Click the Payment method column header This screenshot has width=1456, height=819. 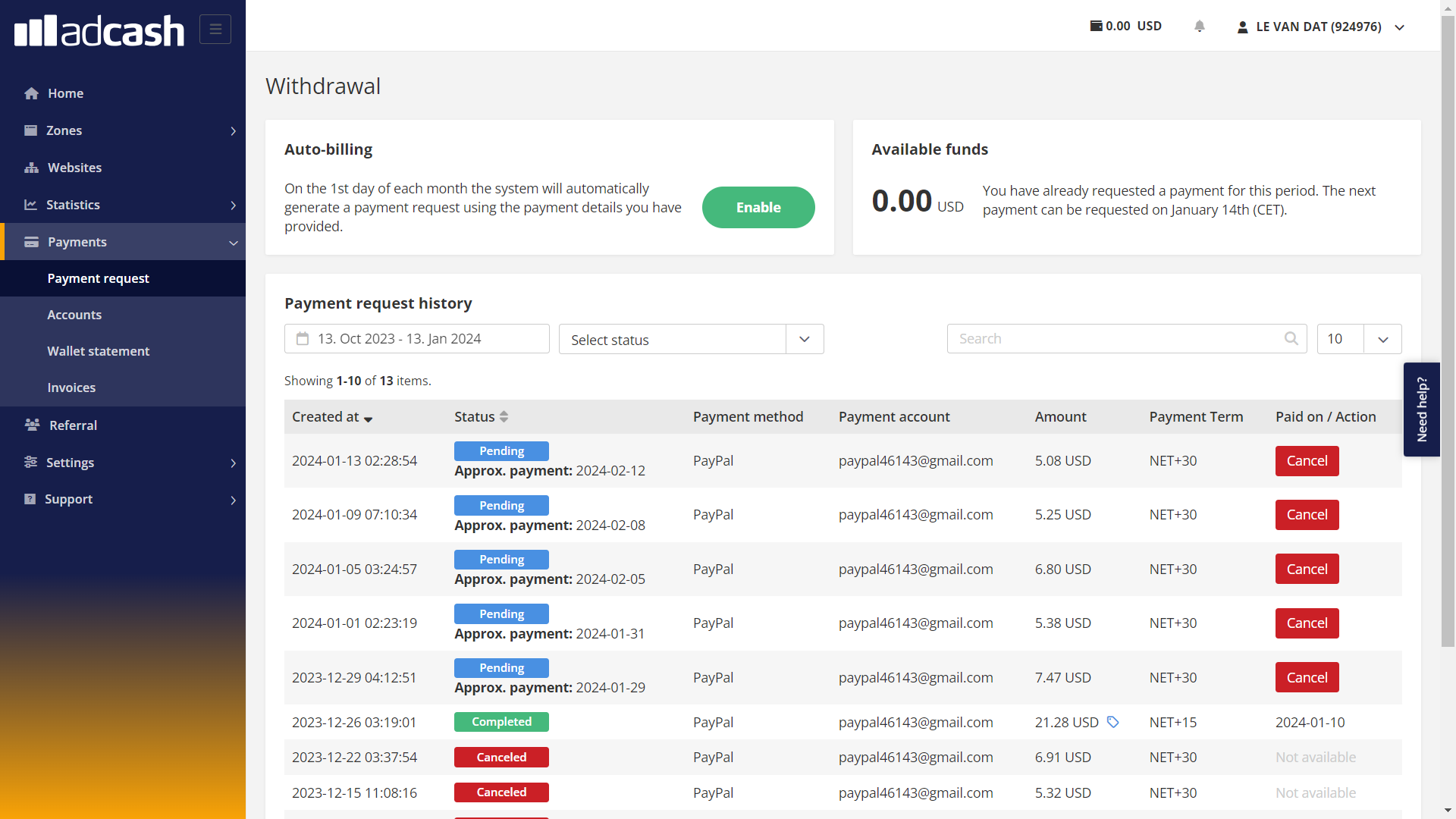point(748,416)
